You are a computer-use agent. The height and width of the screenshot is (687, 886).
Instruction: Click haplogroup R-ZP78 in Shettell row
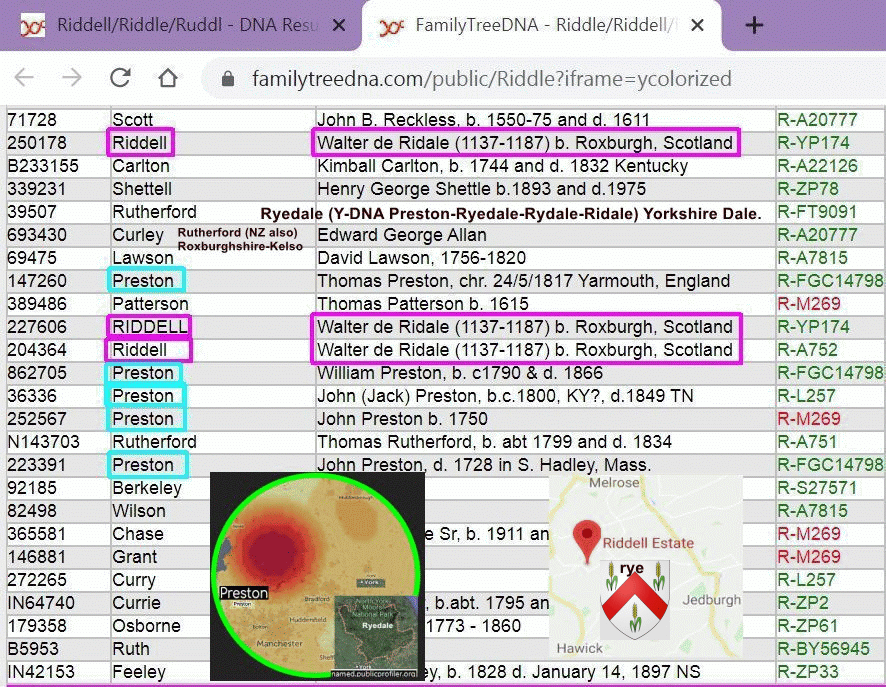point(808,189)
